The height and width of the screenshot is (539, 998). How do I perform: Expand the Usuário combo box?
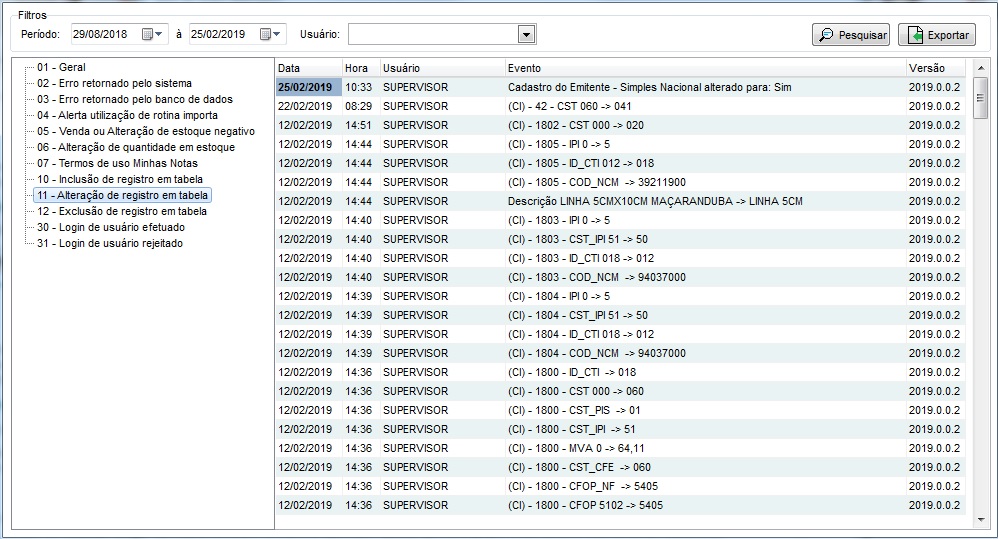point(526,35)
